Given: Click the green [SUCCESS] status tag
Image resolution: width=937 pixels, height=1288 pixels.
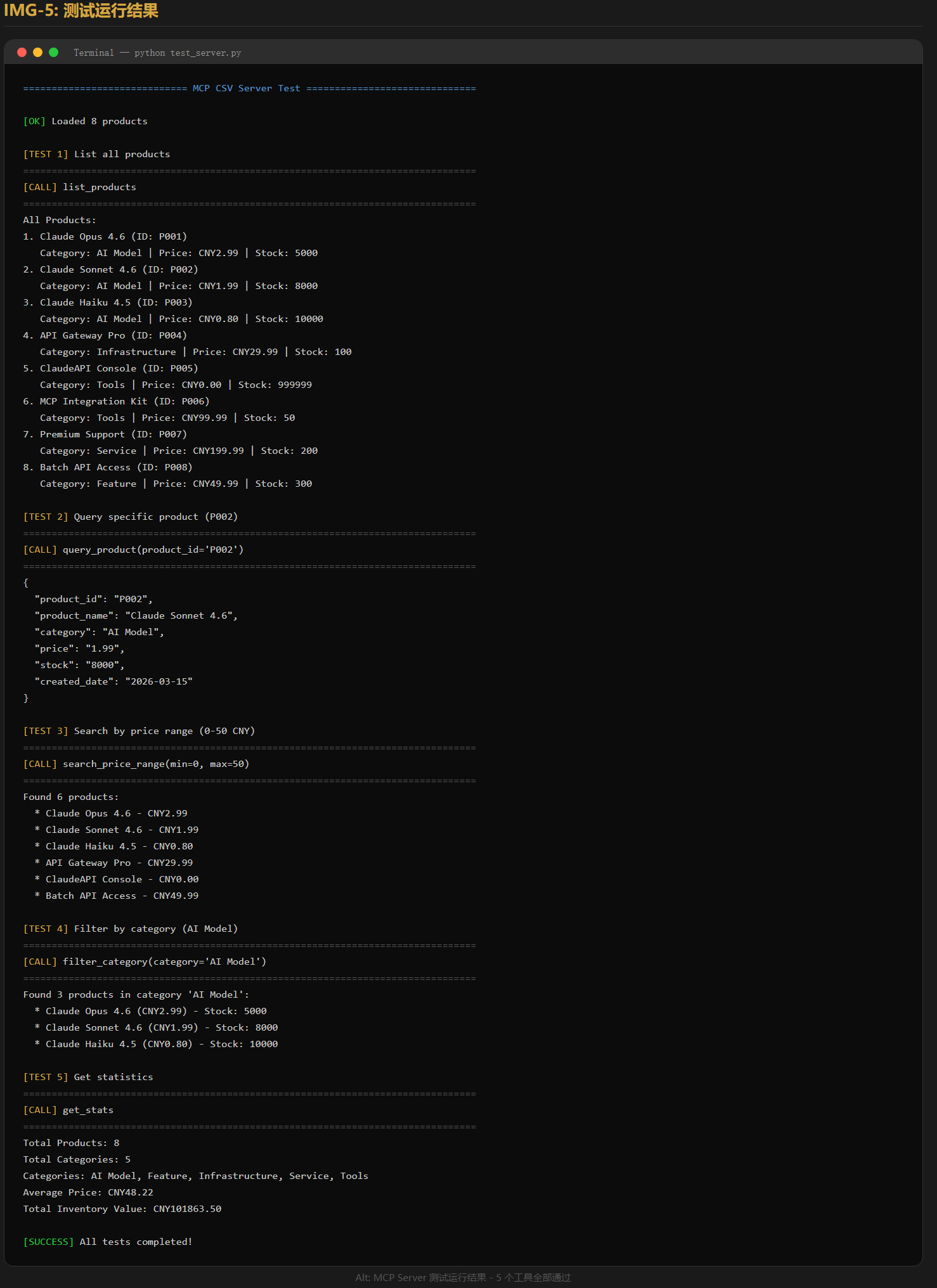Looking at the screenshot, I should coord(48,1242).
